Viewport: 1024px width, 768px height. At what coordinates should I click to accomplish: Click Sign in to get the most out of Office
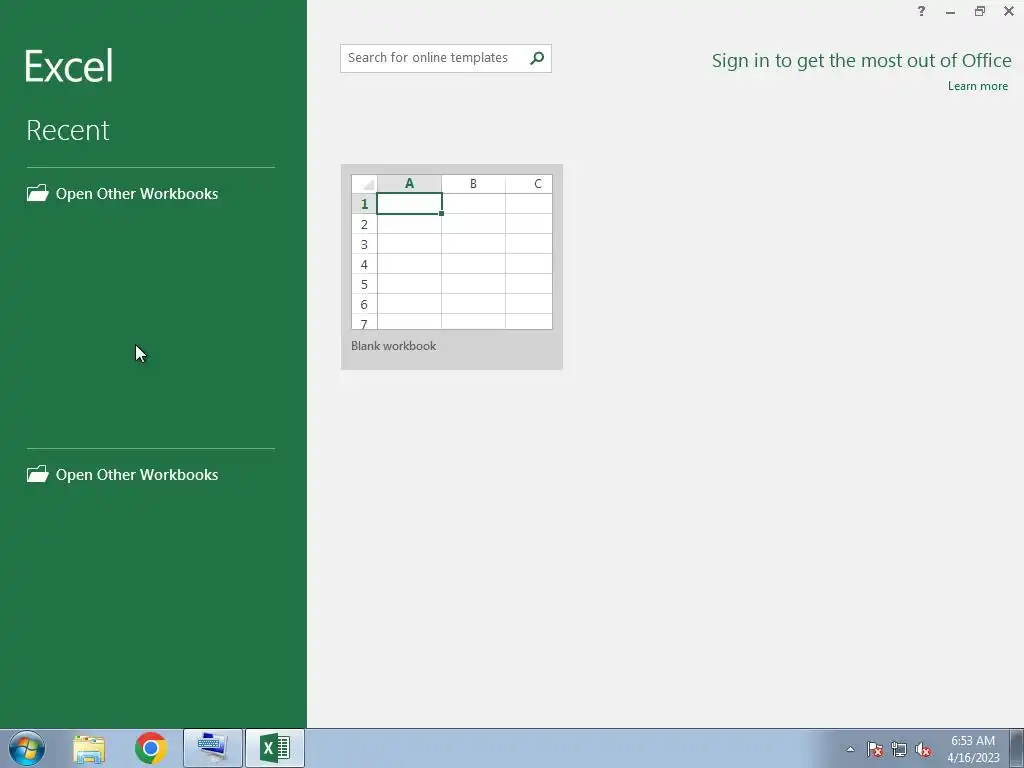point(861,61)
